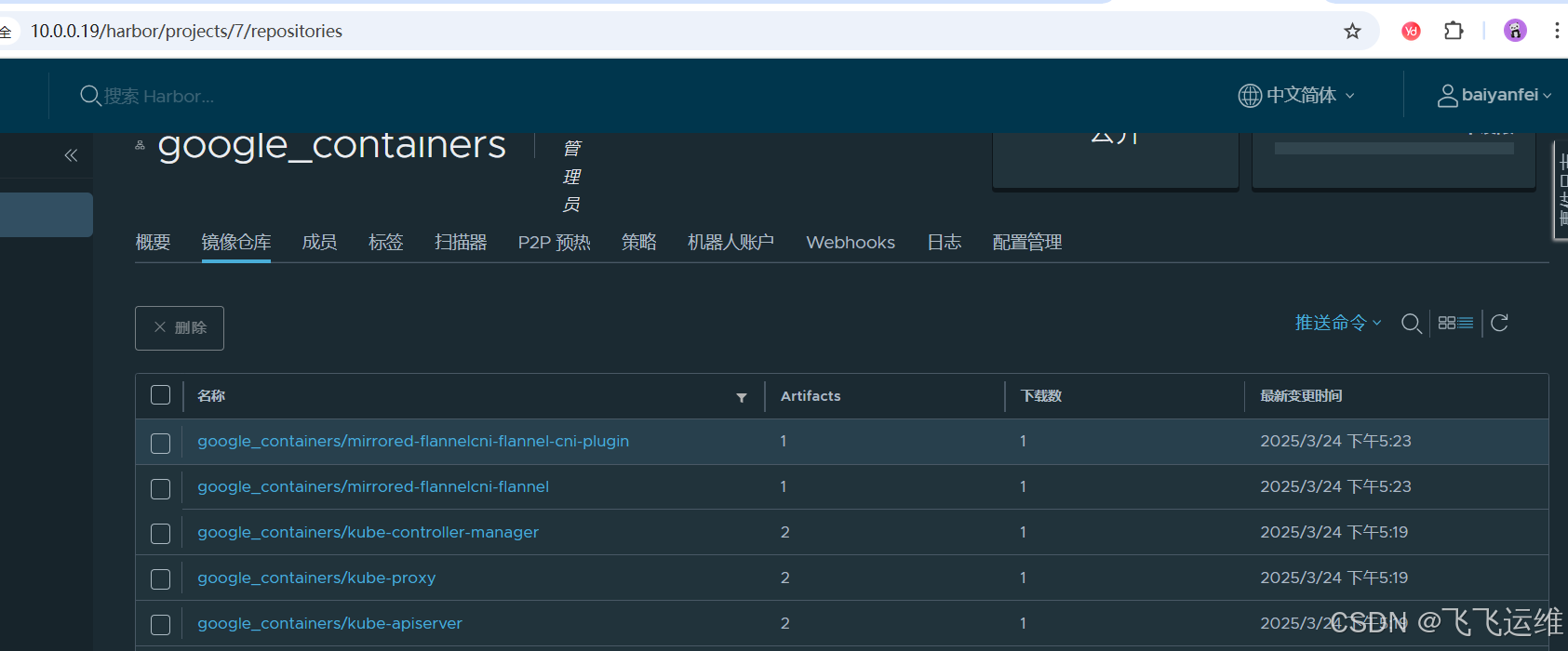
Task: Open google_containers/mirrored-flannelcni-flannel repository
Action: 373,486
